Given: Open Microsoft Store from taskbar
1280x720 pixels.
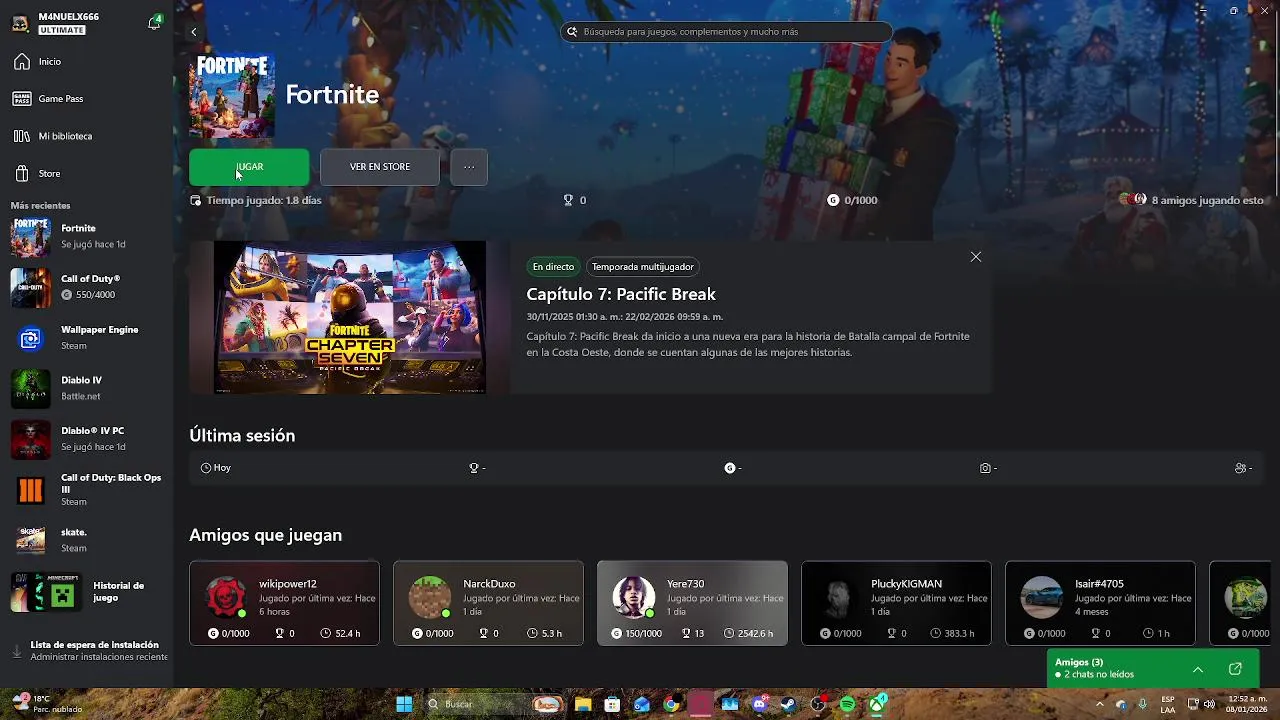Looking at the screenshot, I should tap(612, 704).
